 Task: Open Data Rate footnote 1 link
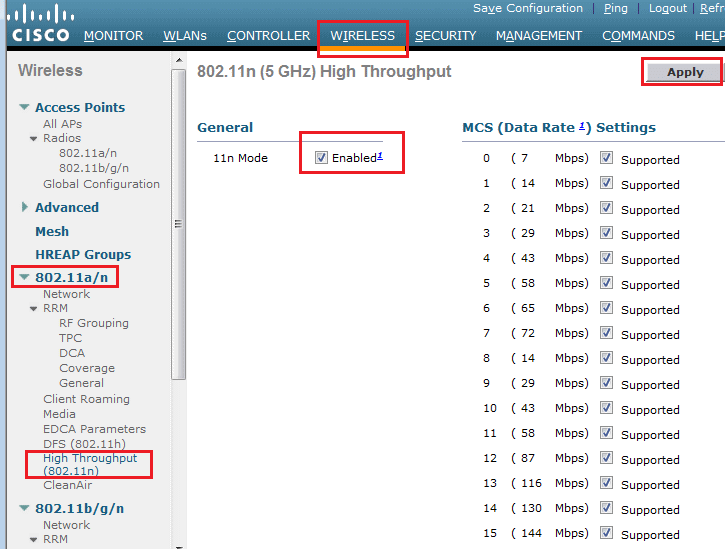pos(582,126)
